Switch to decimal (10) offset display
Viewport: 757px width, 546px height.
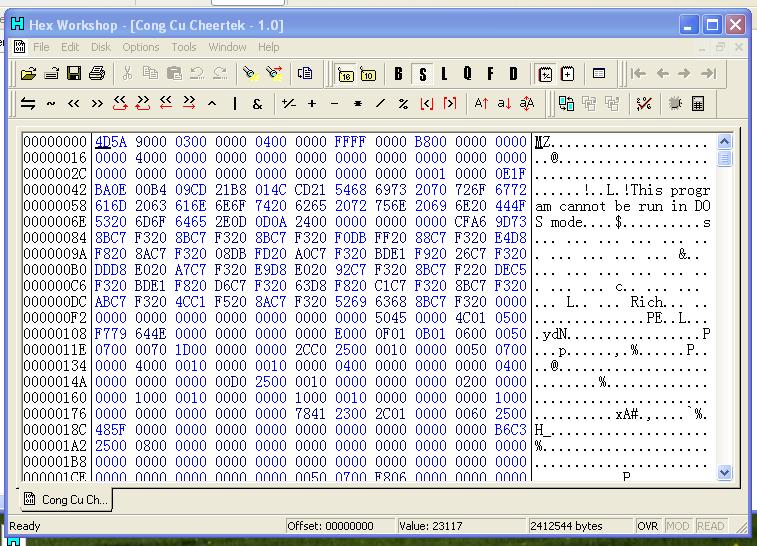coord(368,75)
